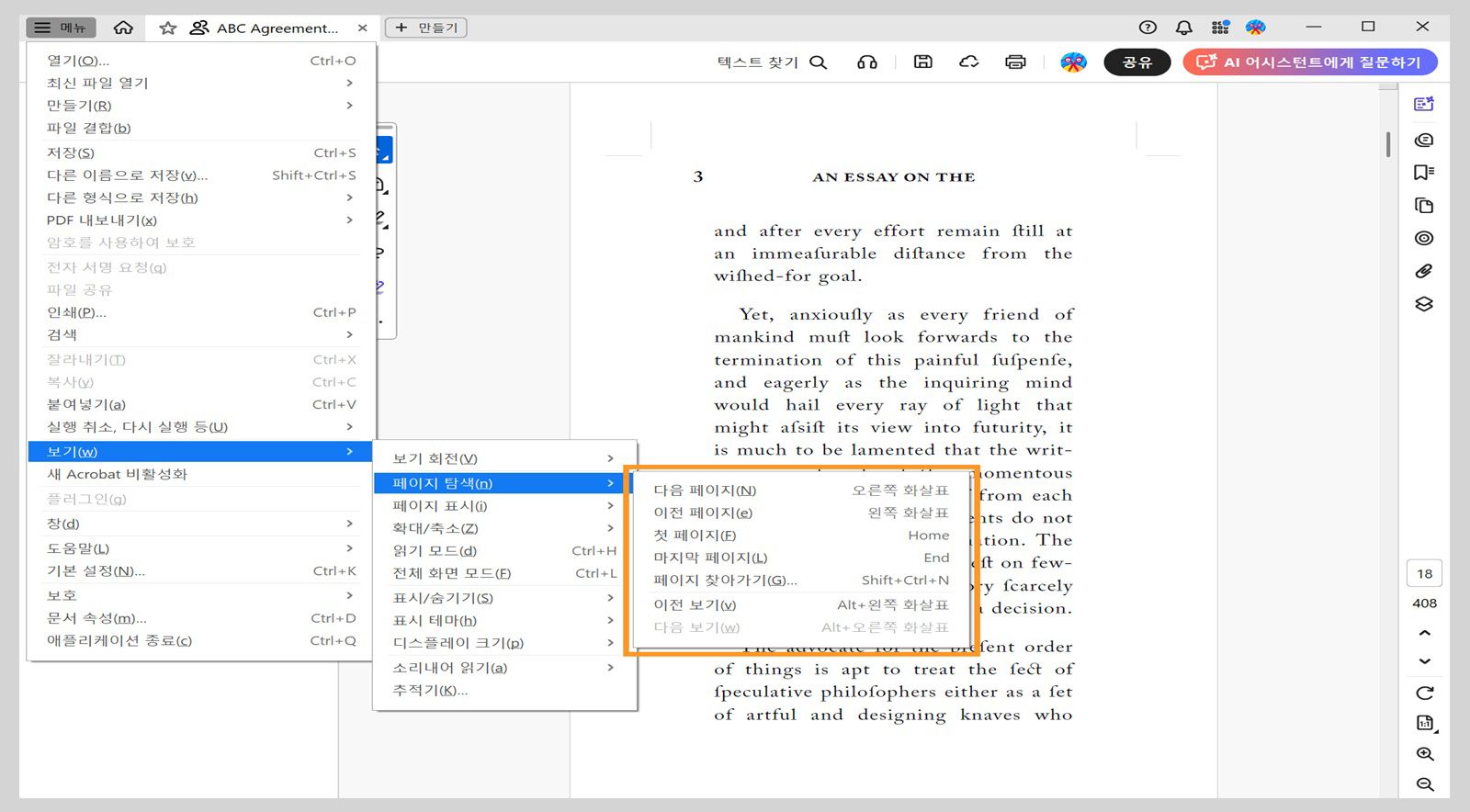The height and width of the screenshot is (812, 1470).
Task: Click the printer icon
Action: tap(1015, 62)
